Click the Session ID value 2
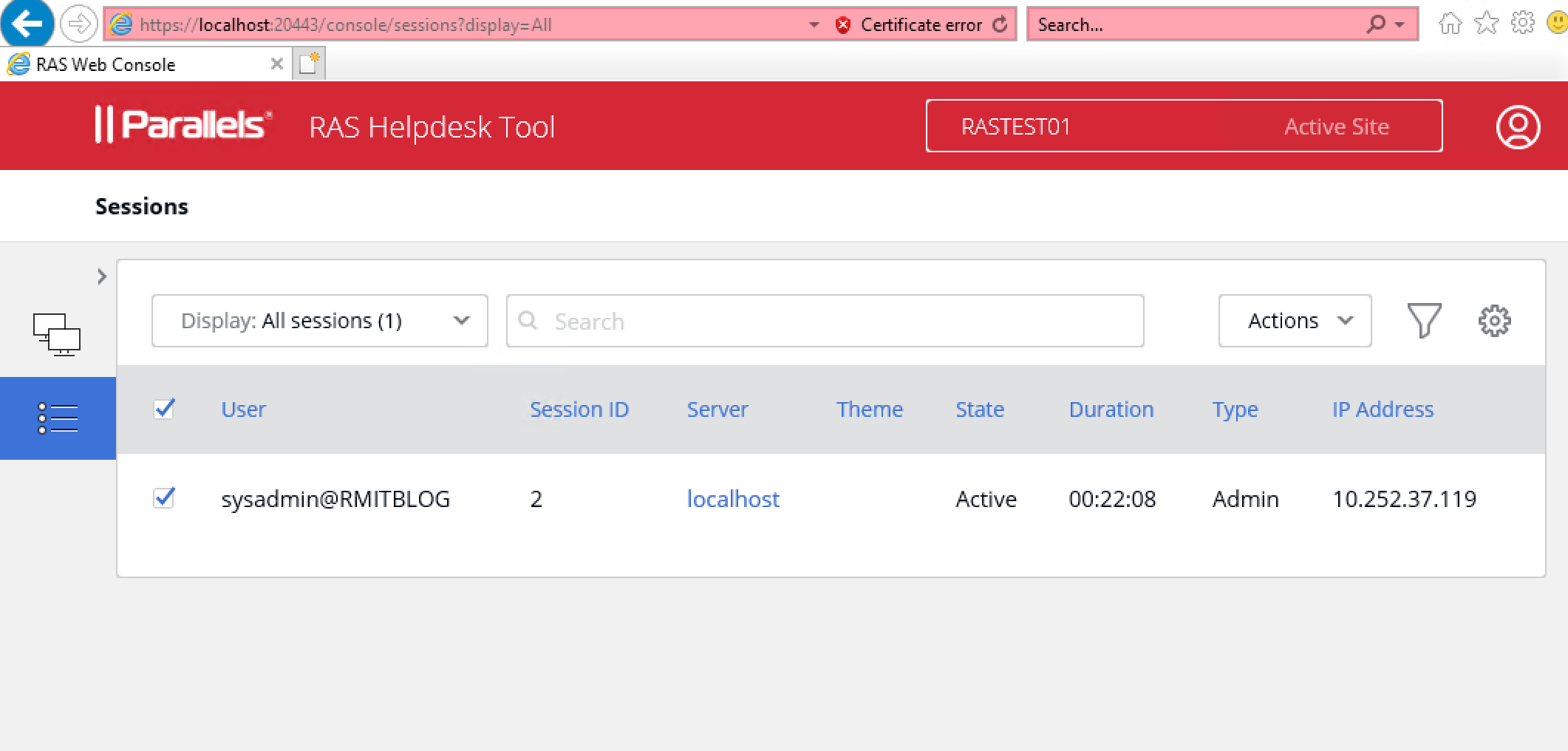1568x751 pixels. pyautogui.click(x=536, y=499)
